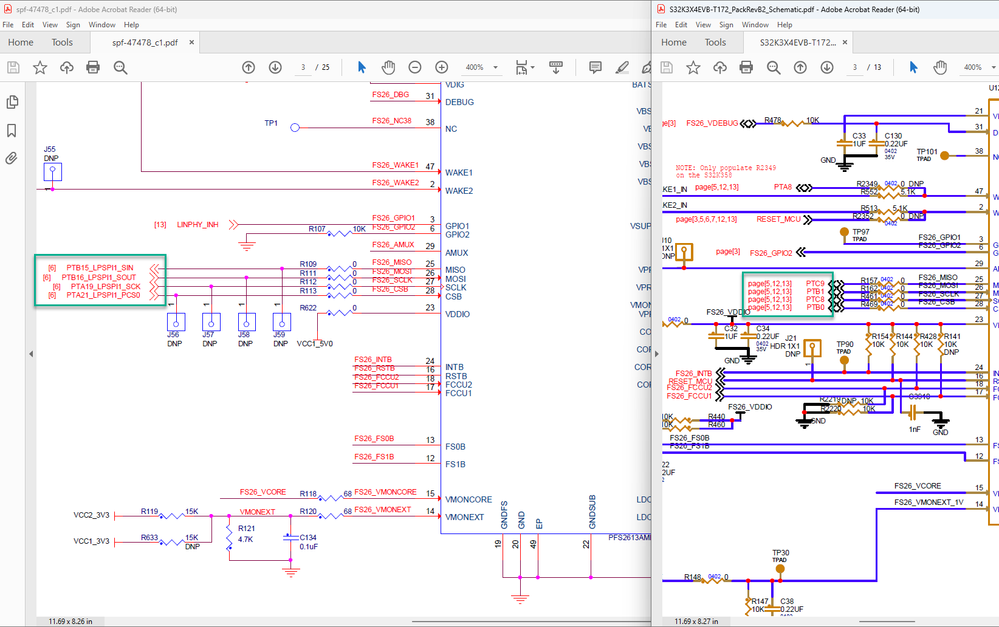Zoom out with the minus button
Viewport: 999px width, 627px height.
pos(414,67)
